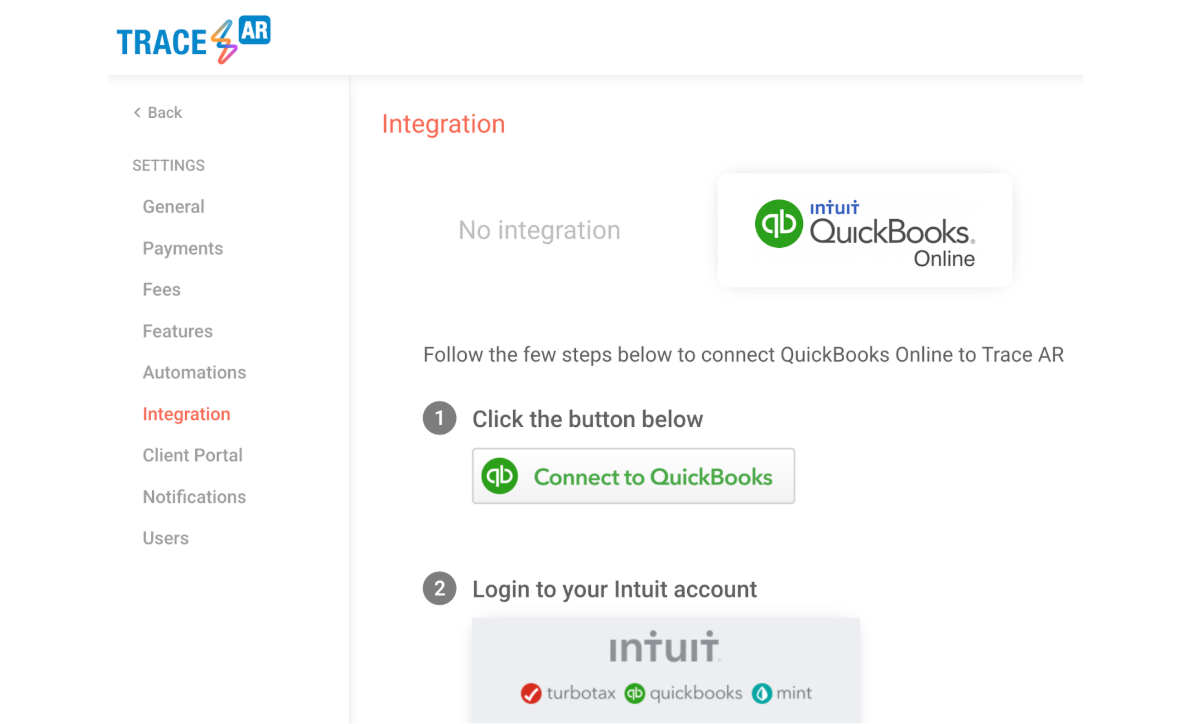Open Features settings
This screenshot has width=1200, height=724.
point(178,331)
